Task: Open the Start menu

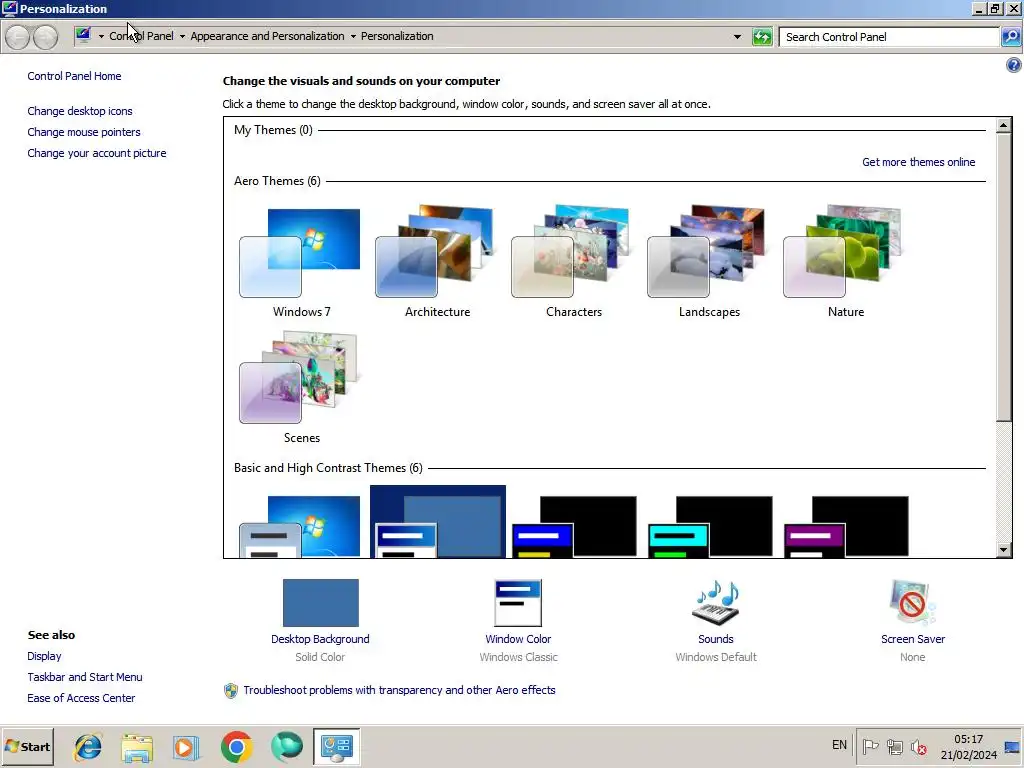Action: pos(27,746)
